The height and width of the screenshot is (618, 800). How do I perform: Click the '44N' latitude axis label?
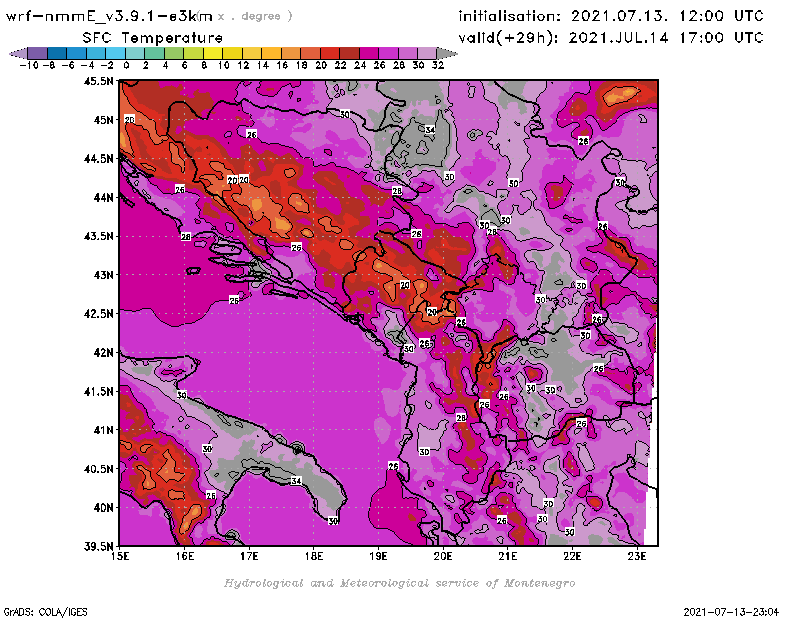(103, 197)
